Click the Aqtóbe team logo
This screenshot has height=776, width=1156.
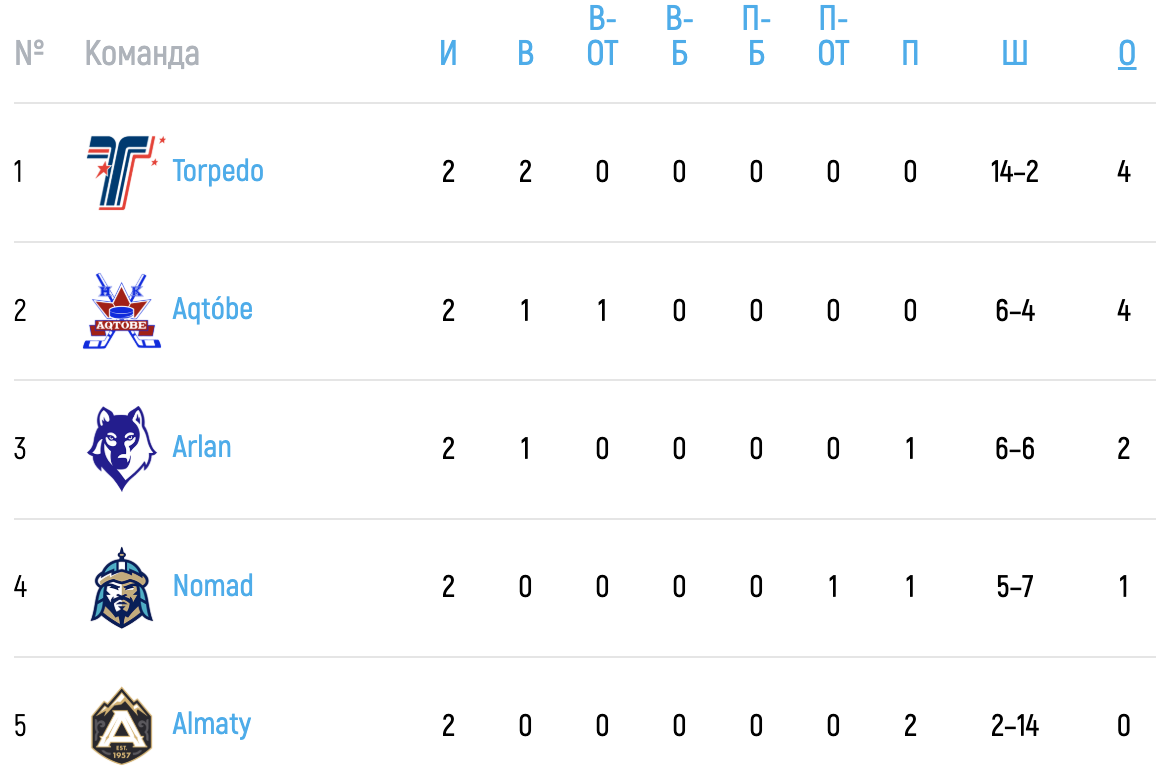coord(122,310)
